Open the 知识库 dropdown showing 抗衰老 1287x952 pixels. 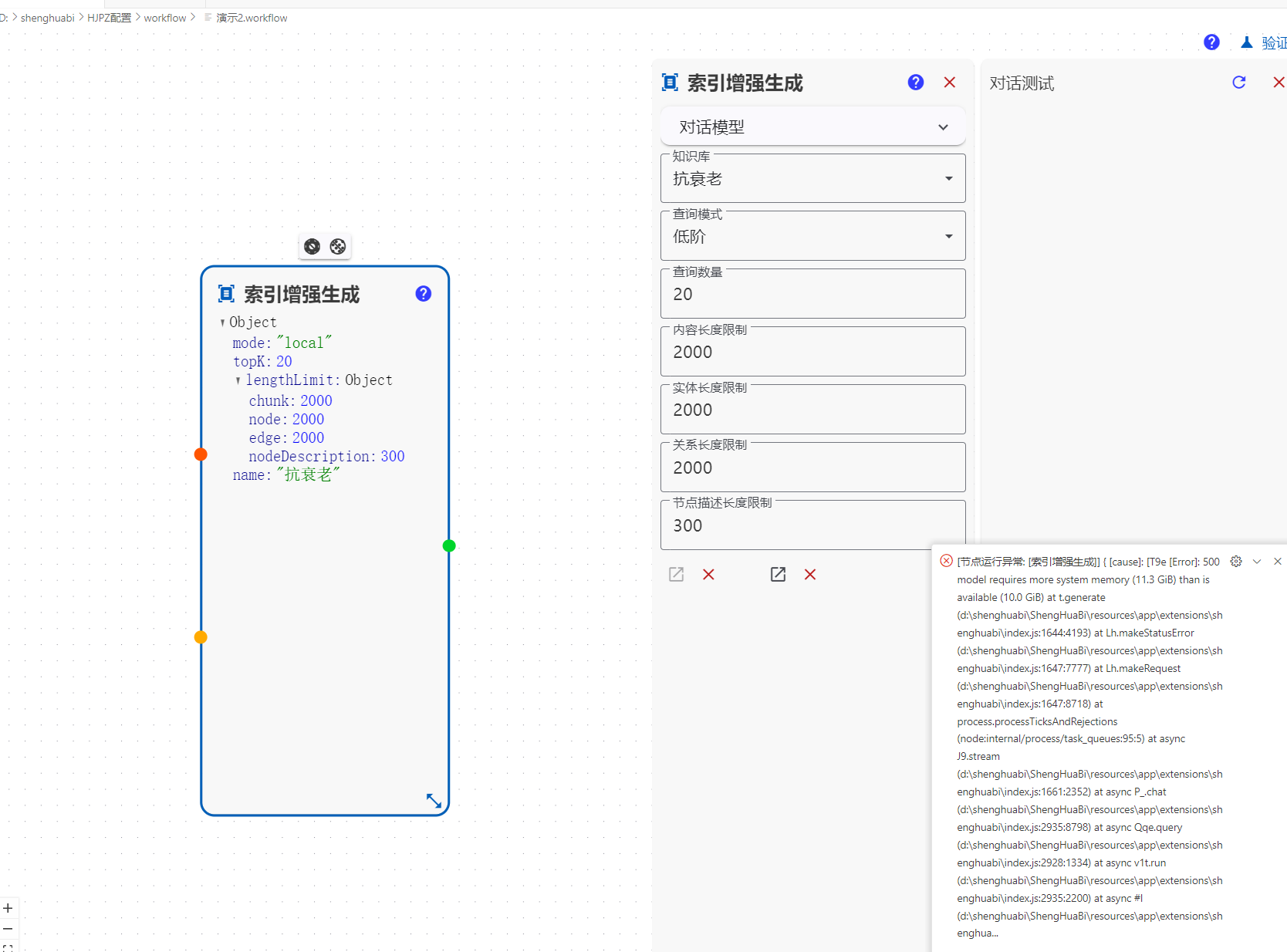[x=812, y=179]
